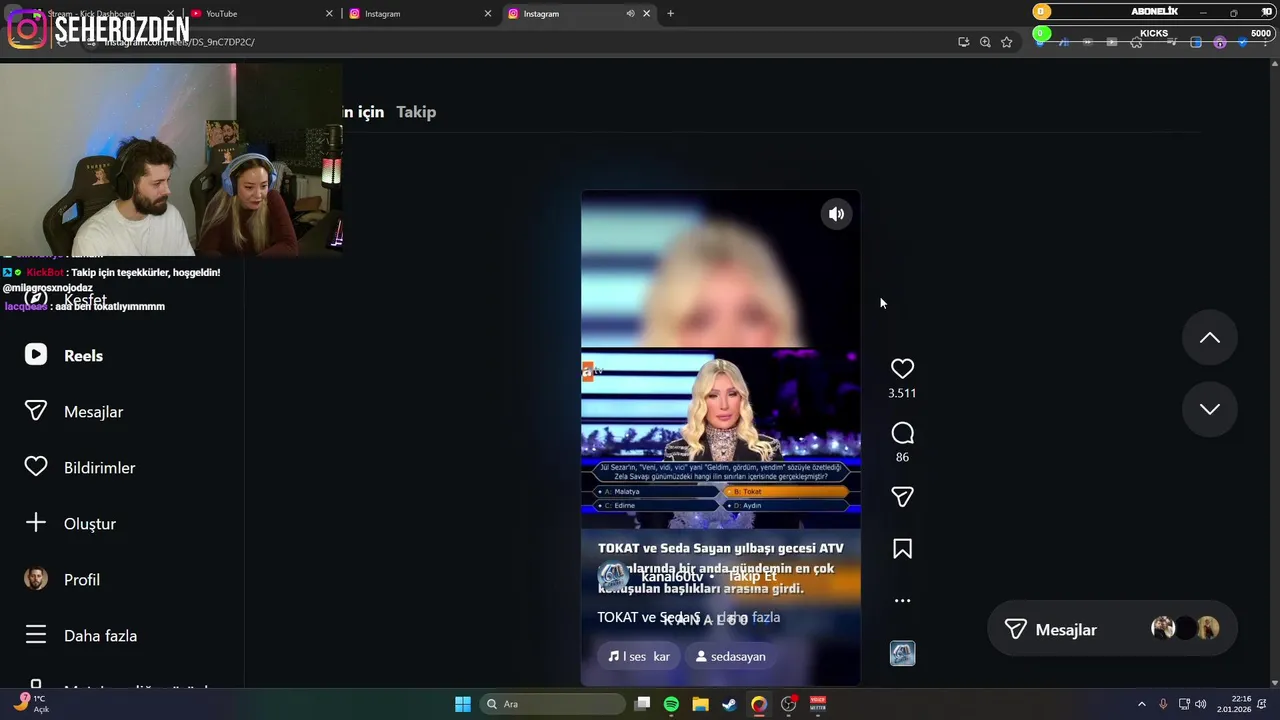The width and height of the screenshot is (1280, 720).
Task: Like the reel with the heart icon
Action: 902,369
